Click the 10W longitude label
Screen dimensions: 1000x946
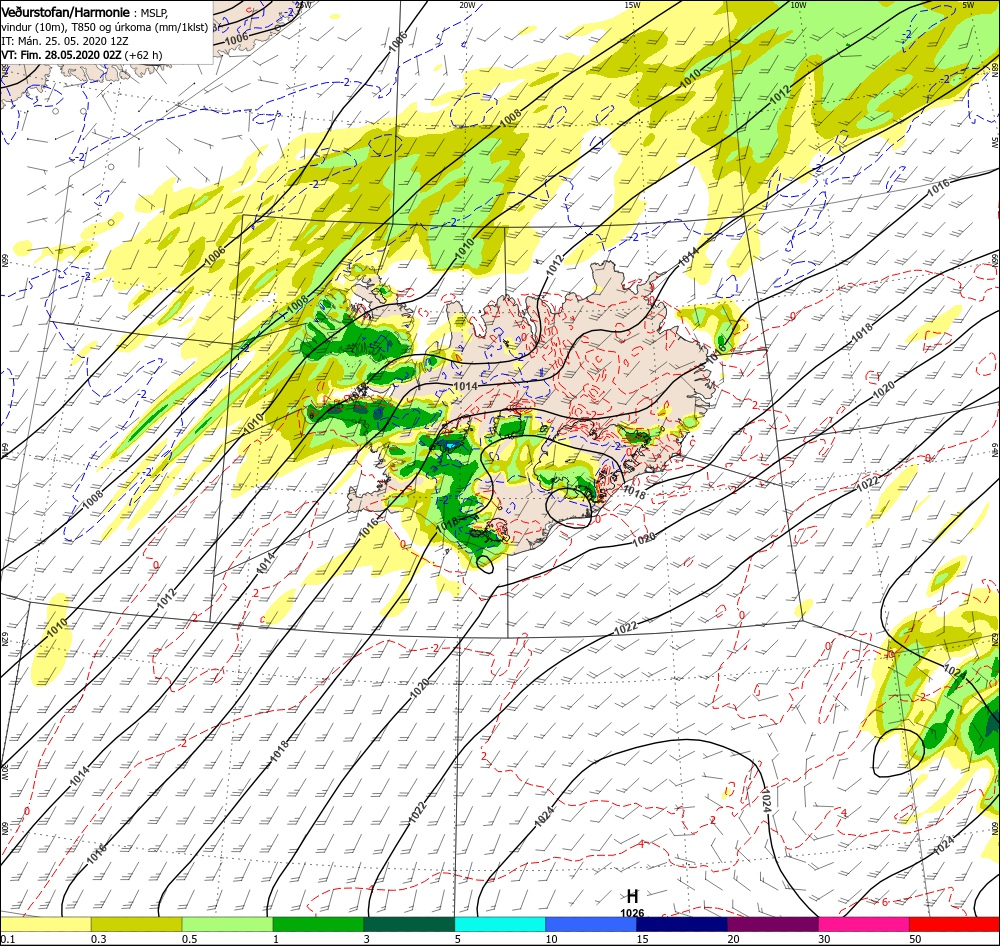pos(798,4)
